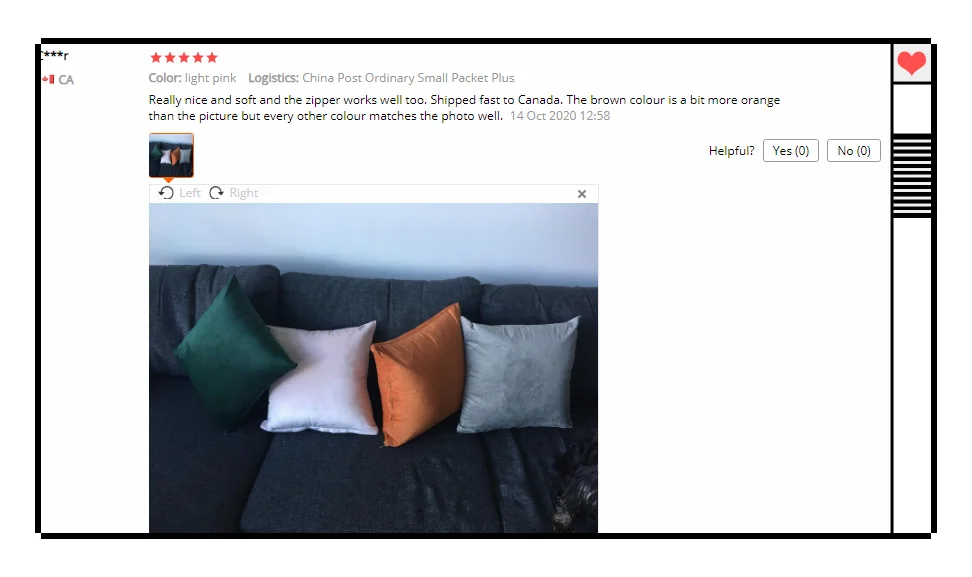Click the 'Right' rotate label
The height and width of the screenshot is (577, 972).
pyautogui.click(x=244, y=193)
